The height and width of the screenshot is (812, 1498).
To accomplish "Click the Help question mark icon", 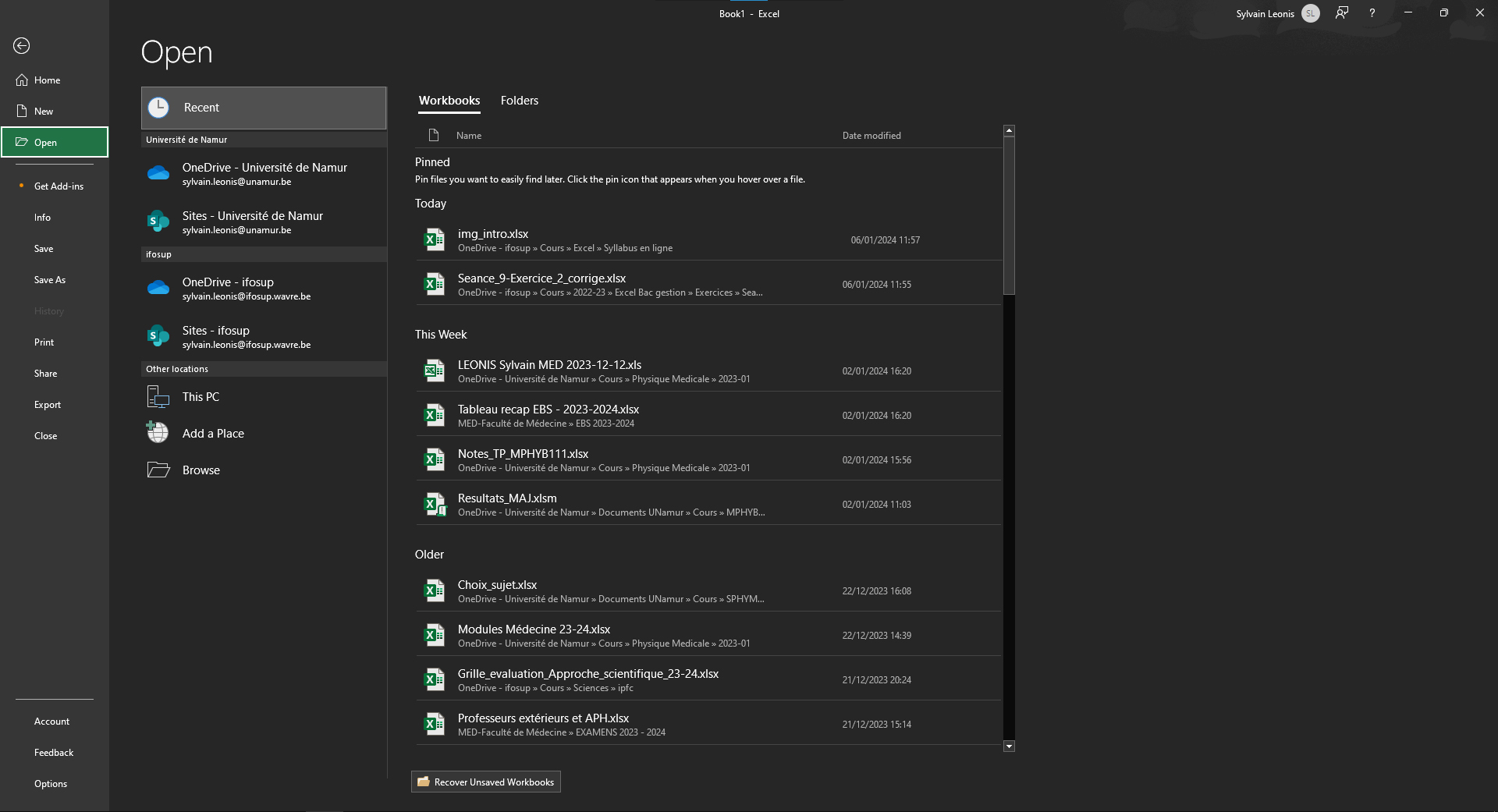I will 1372,13.
